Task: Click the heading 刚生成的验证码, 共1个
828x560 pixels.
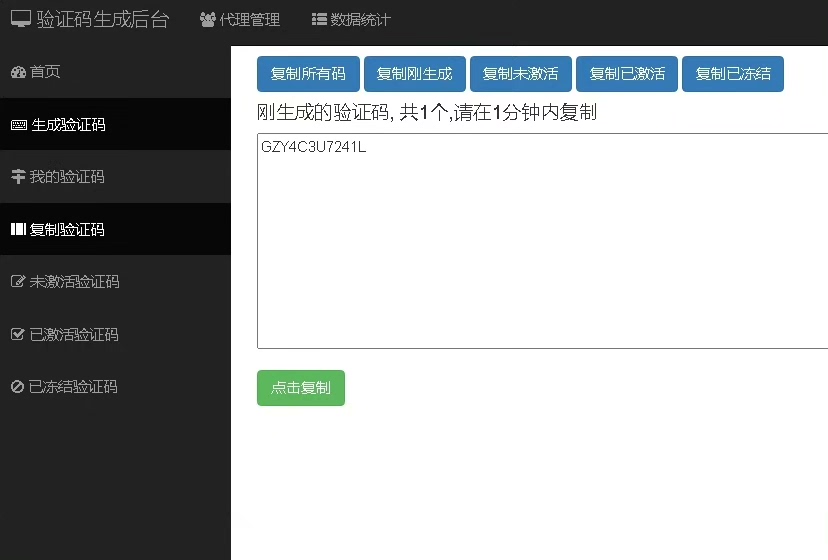Action: tap(352, 113)
